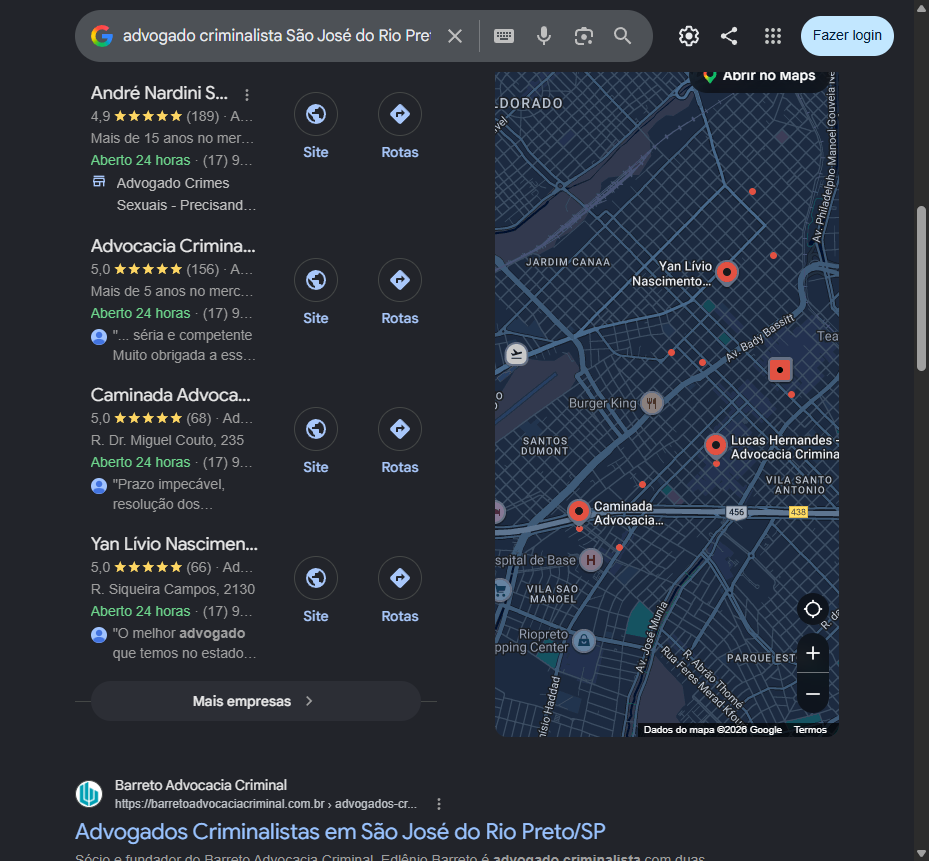The width and height of the screenshot is (929, 861).
Task: Select Caminada Advocacia map pin
Action: 579,511
